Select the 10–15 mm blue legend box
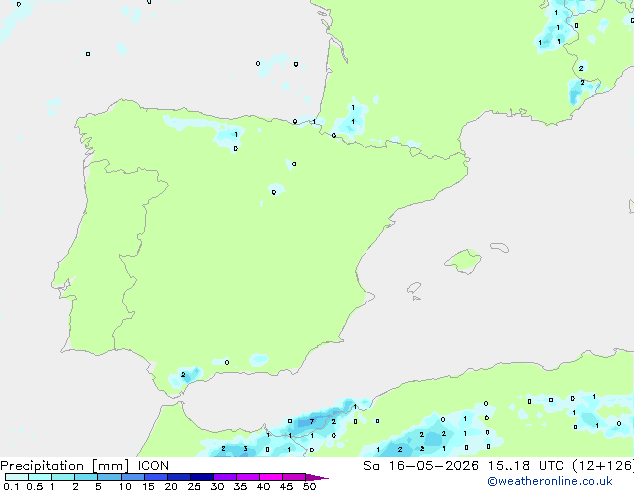This screenshot has height=490, width=634. click(133, 477)
